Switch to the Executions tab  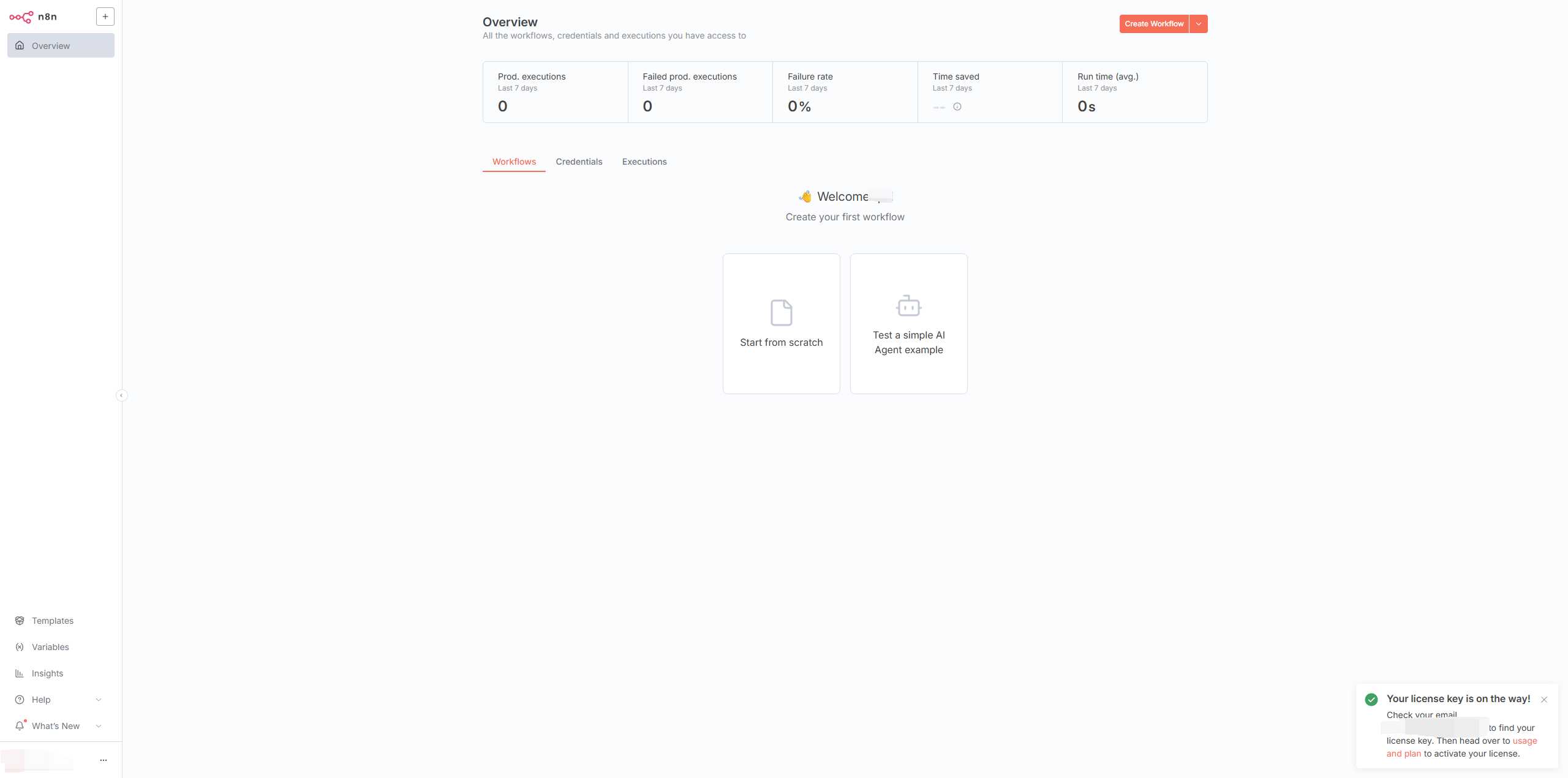pos(644,162)
